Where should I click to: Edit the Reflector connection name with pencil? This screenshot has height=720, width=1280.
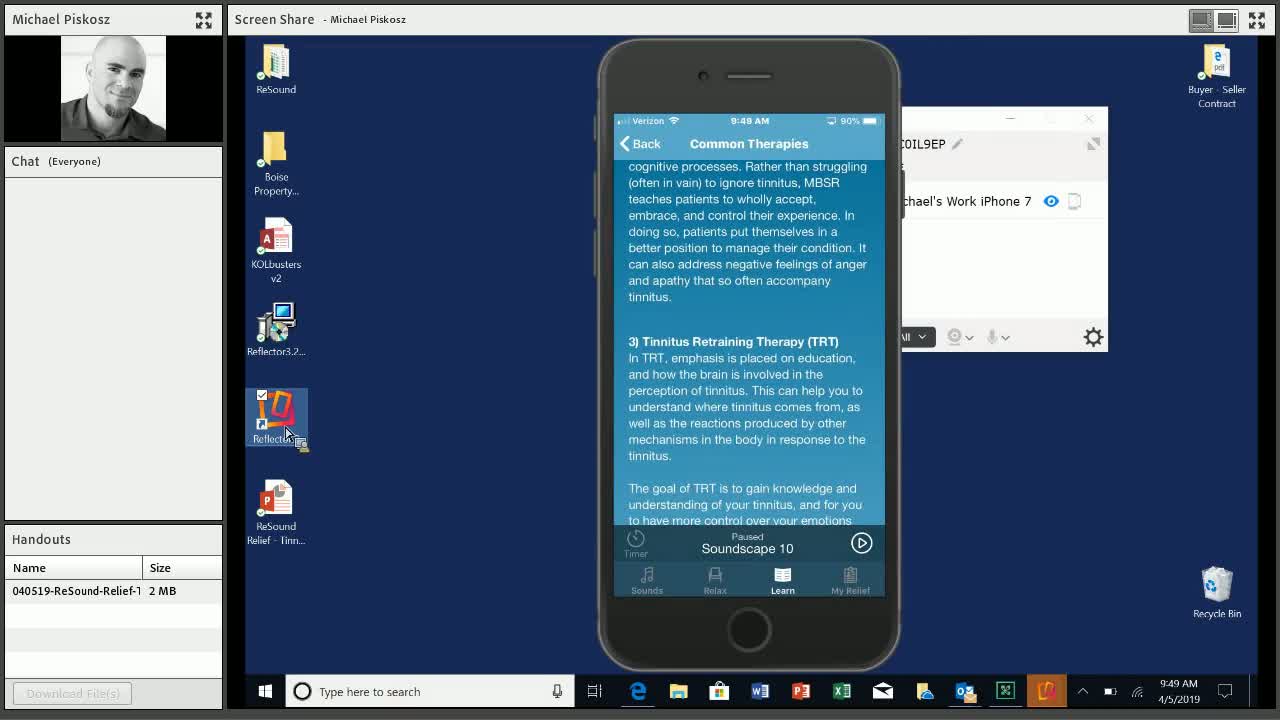point(957,144)
